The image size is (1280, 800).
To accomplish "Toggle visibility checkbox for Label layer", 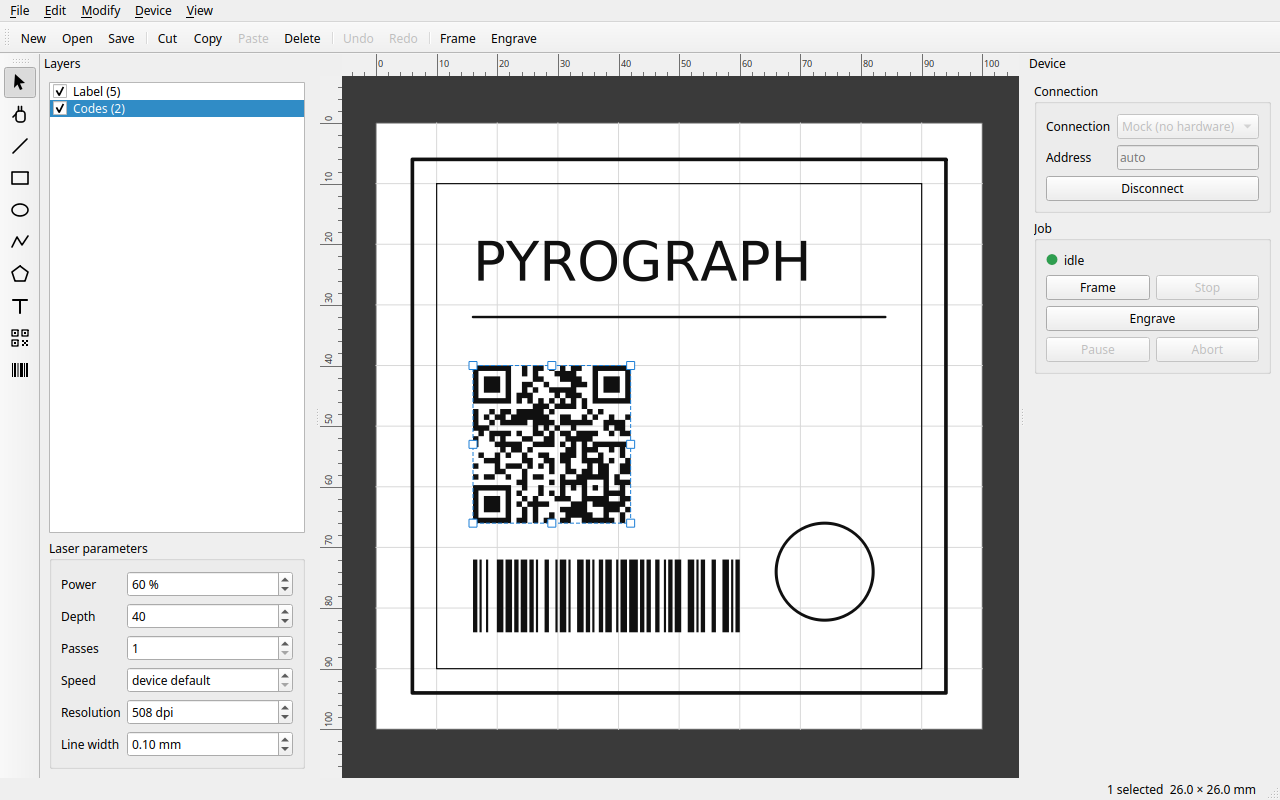I will coord(60,91).
